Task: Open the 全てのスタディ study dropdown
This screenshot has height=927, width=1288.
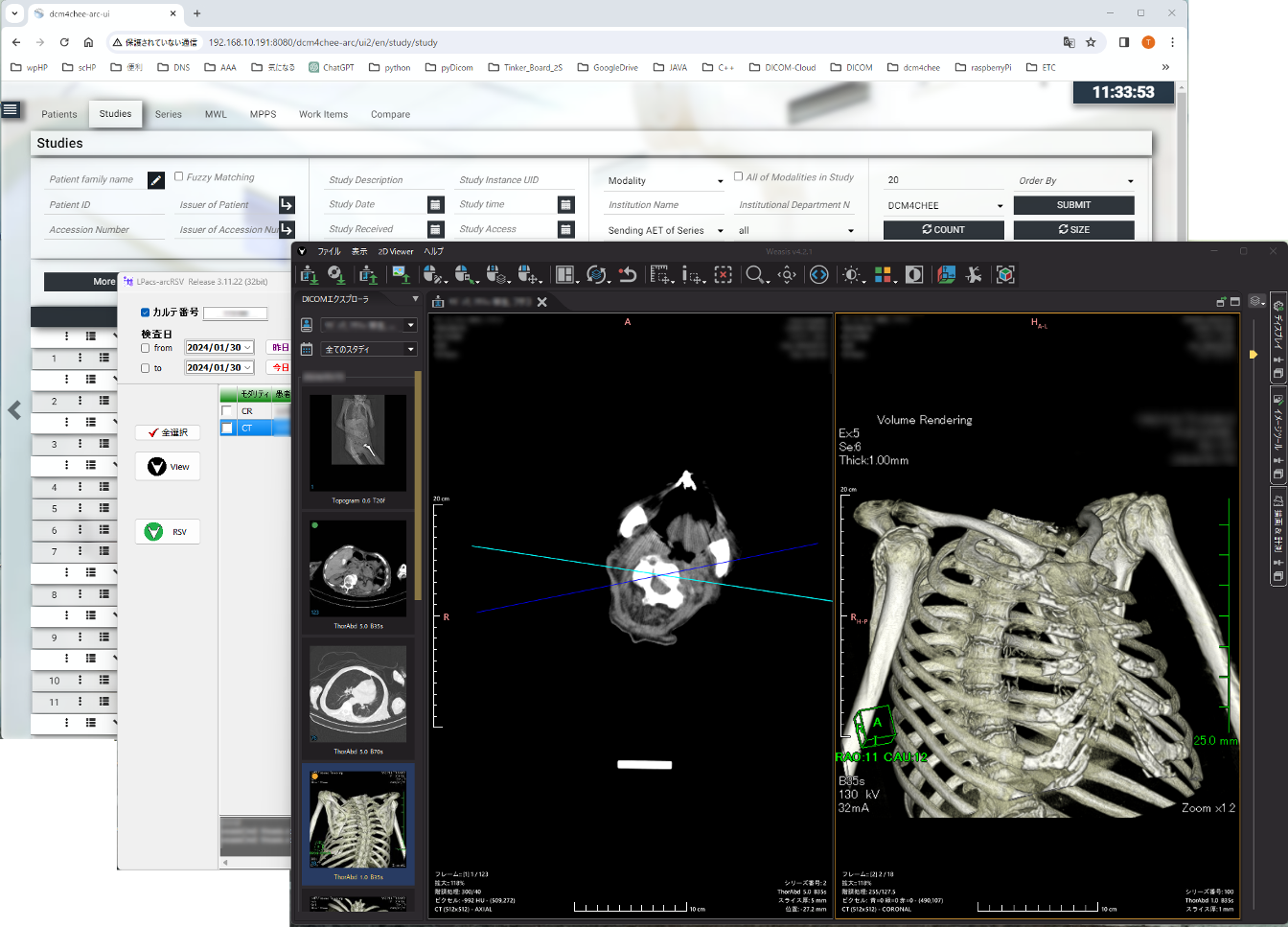Action: pyautogui.click(x=369, y=350)
